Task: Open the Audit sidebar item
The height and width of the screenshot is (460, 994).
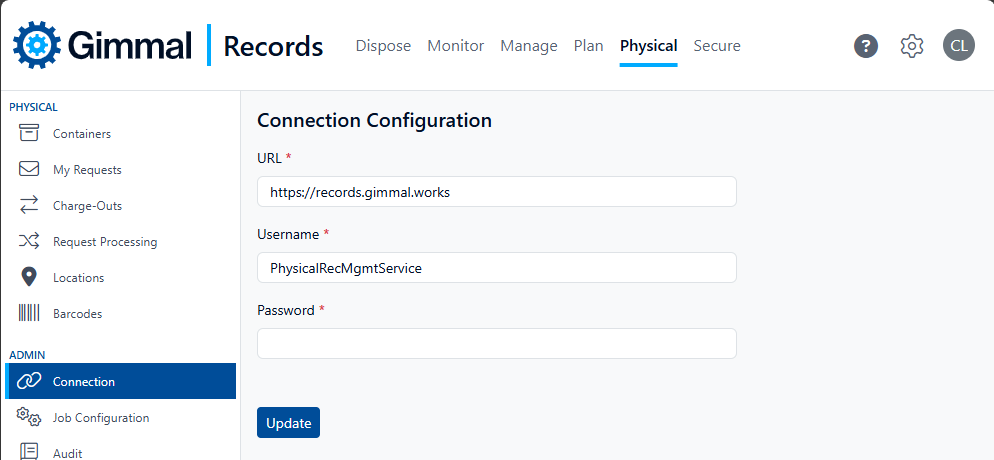Action: [x=68, y=452]
